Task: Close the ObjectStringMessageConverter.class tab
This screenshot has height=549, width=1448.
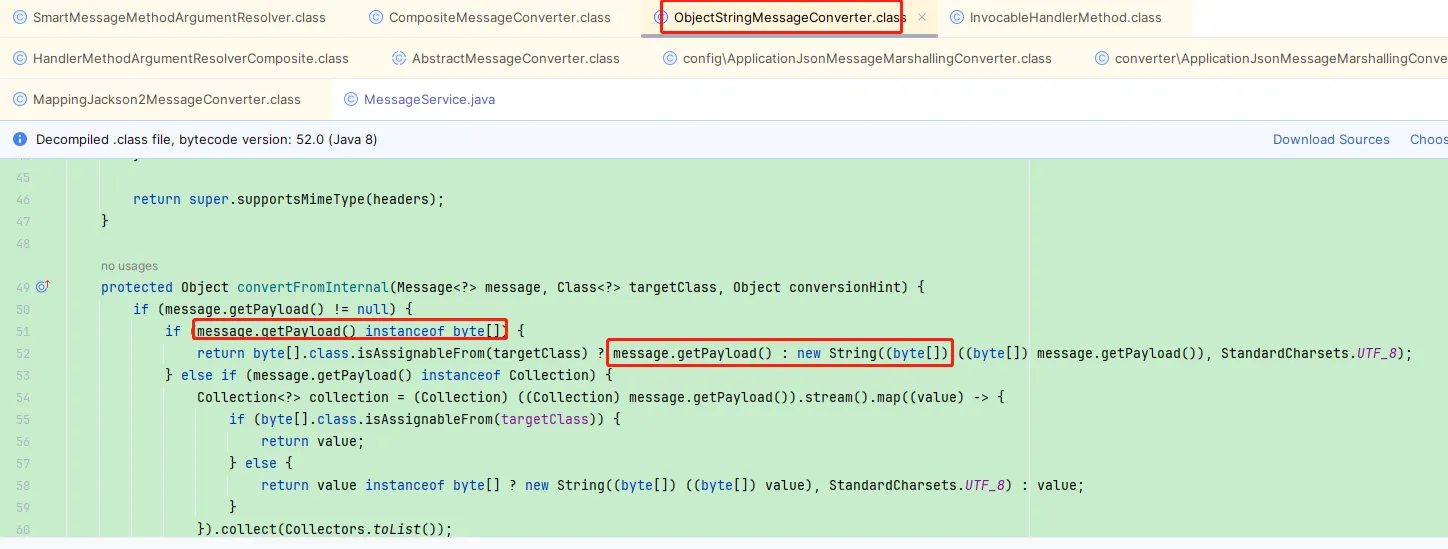Action: pyautogui.click(x=922, y=17)
